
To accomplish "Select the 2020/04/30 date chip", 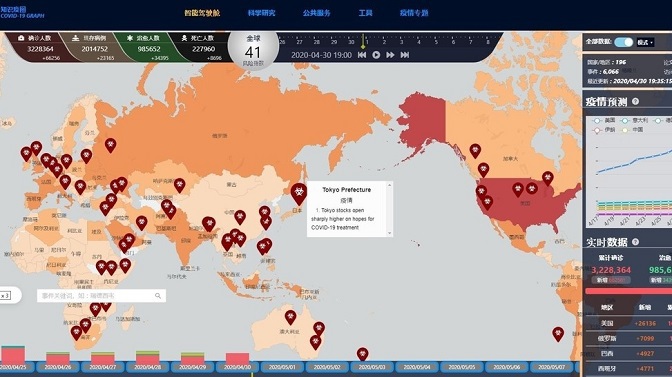I will click(x=237, y=367).
